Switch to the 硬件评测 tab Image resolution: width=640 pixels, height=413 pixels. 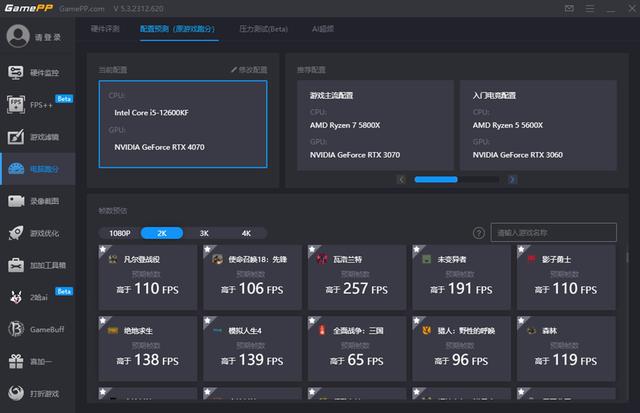pos(105,29)
